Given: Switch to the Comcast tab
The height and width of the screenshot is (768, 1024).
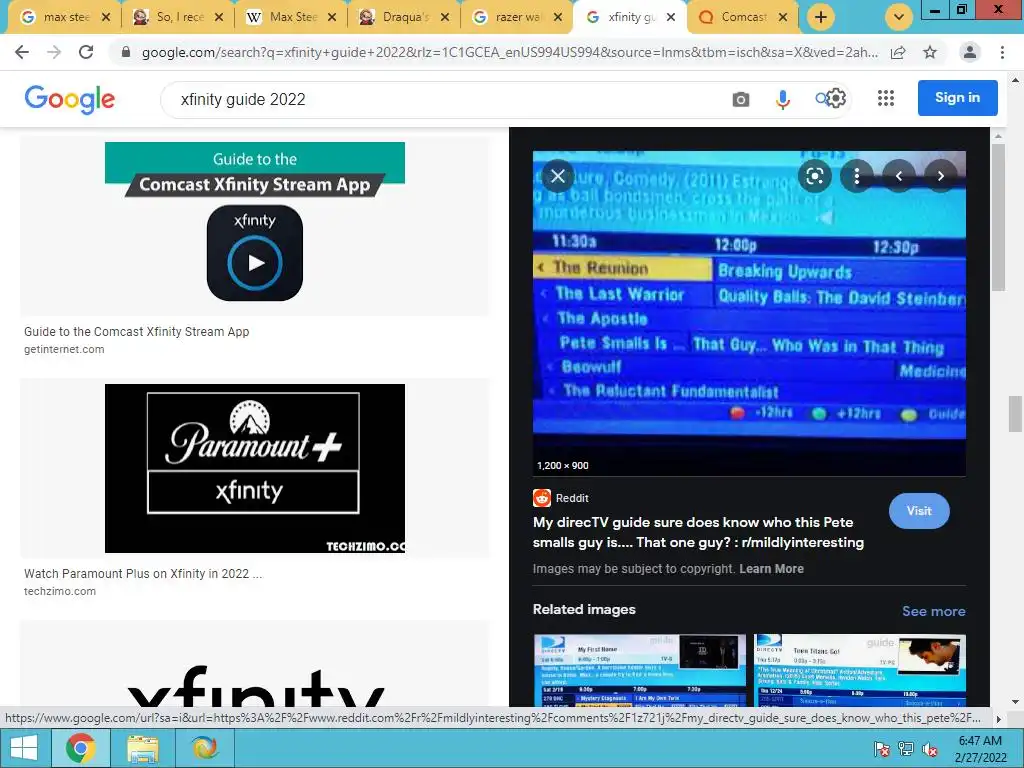Looking at the screenshot, I should coord(742,17).
